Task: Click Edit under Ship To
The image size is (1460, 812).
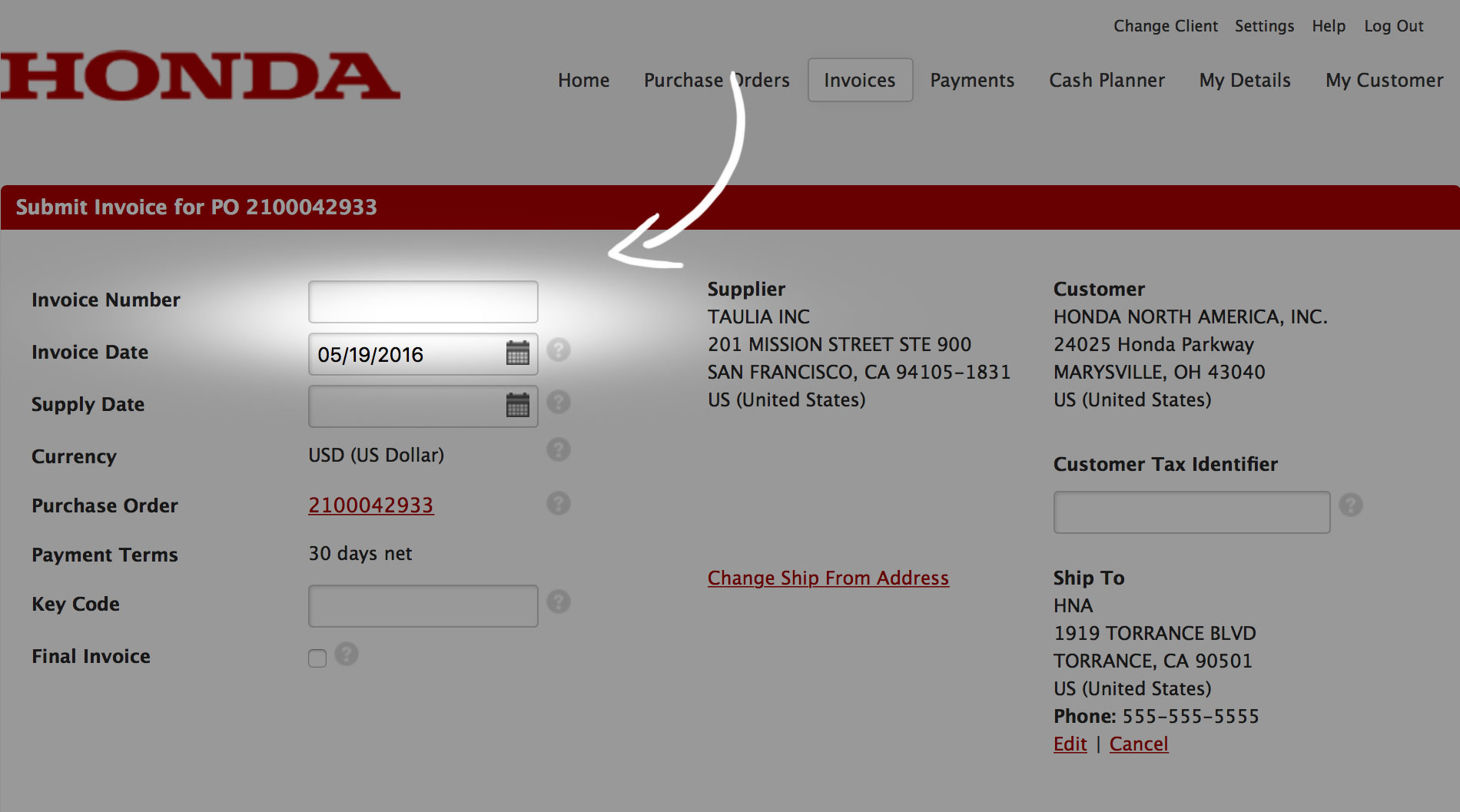Action: click(x=1070, y=744)
